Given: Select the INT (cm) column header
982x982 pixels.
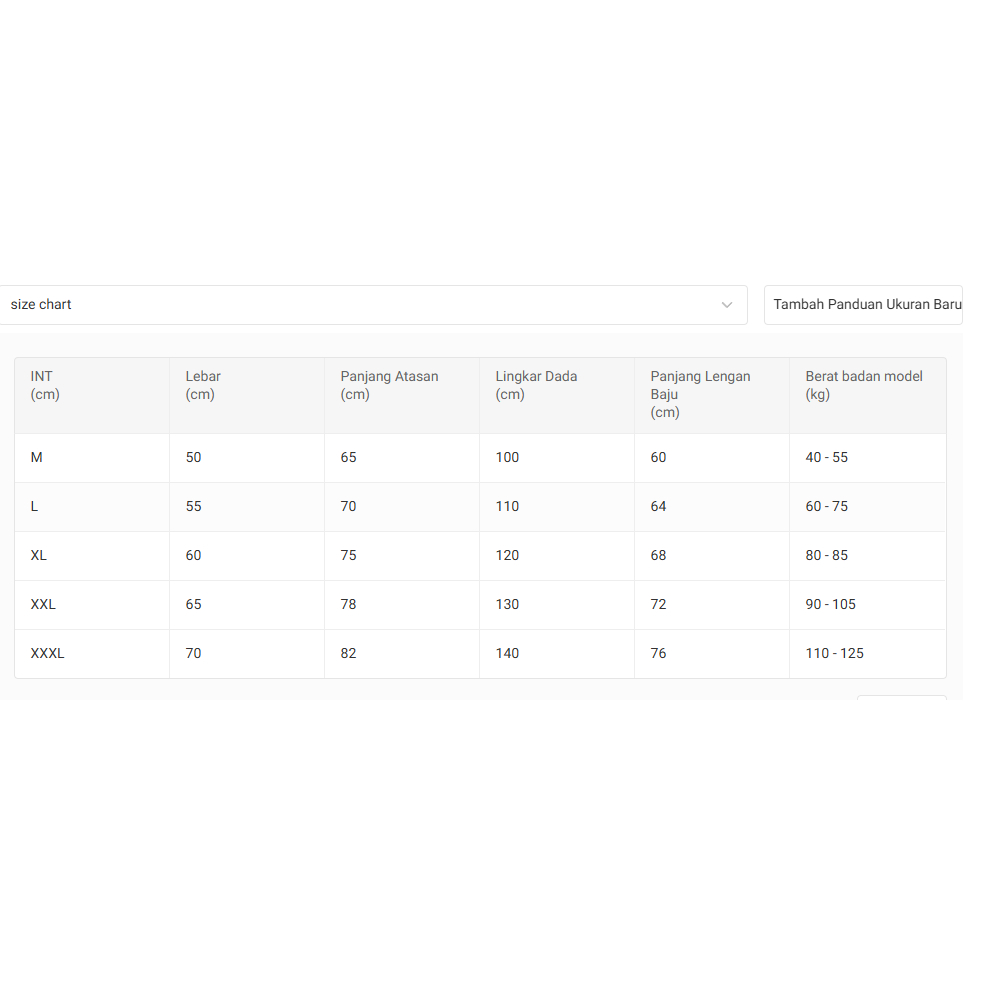Looking at the screenshot, I should click(45, 386).
